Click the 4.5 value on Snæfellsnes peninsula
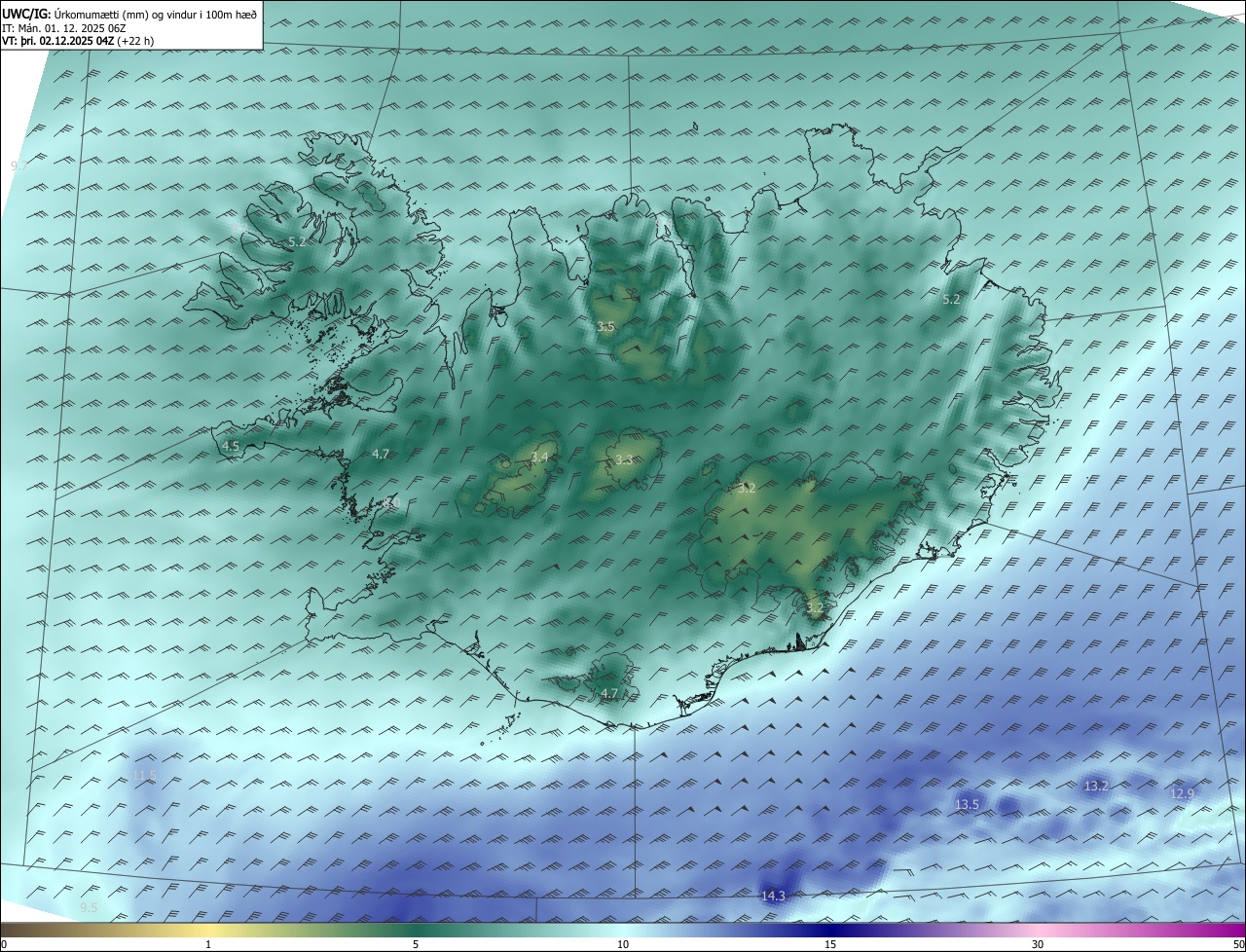 click(231, 446)
